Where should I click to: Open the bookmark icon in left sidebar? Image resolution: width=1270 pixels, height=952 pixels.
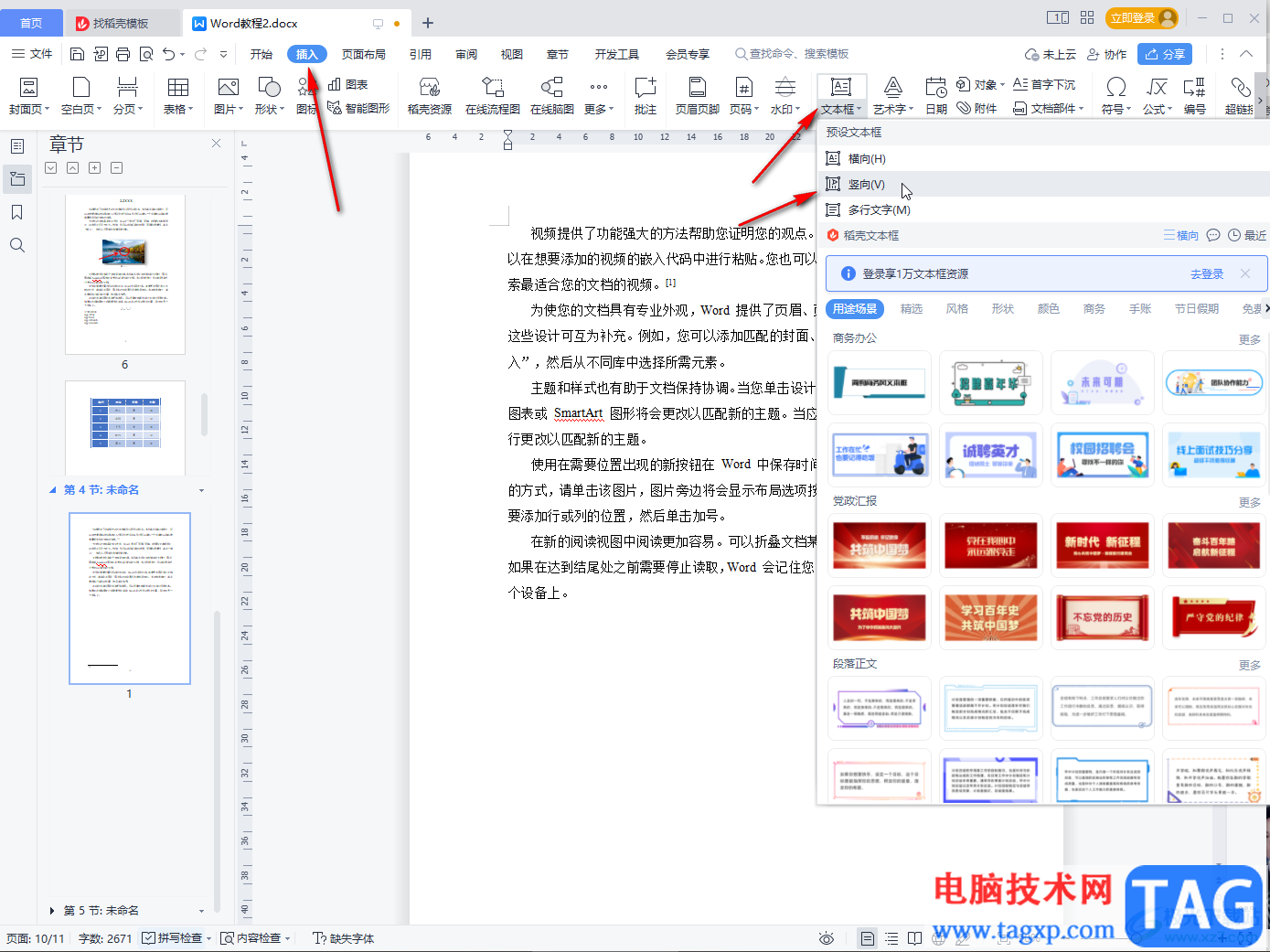(17, 212)
